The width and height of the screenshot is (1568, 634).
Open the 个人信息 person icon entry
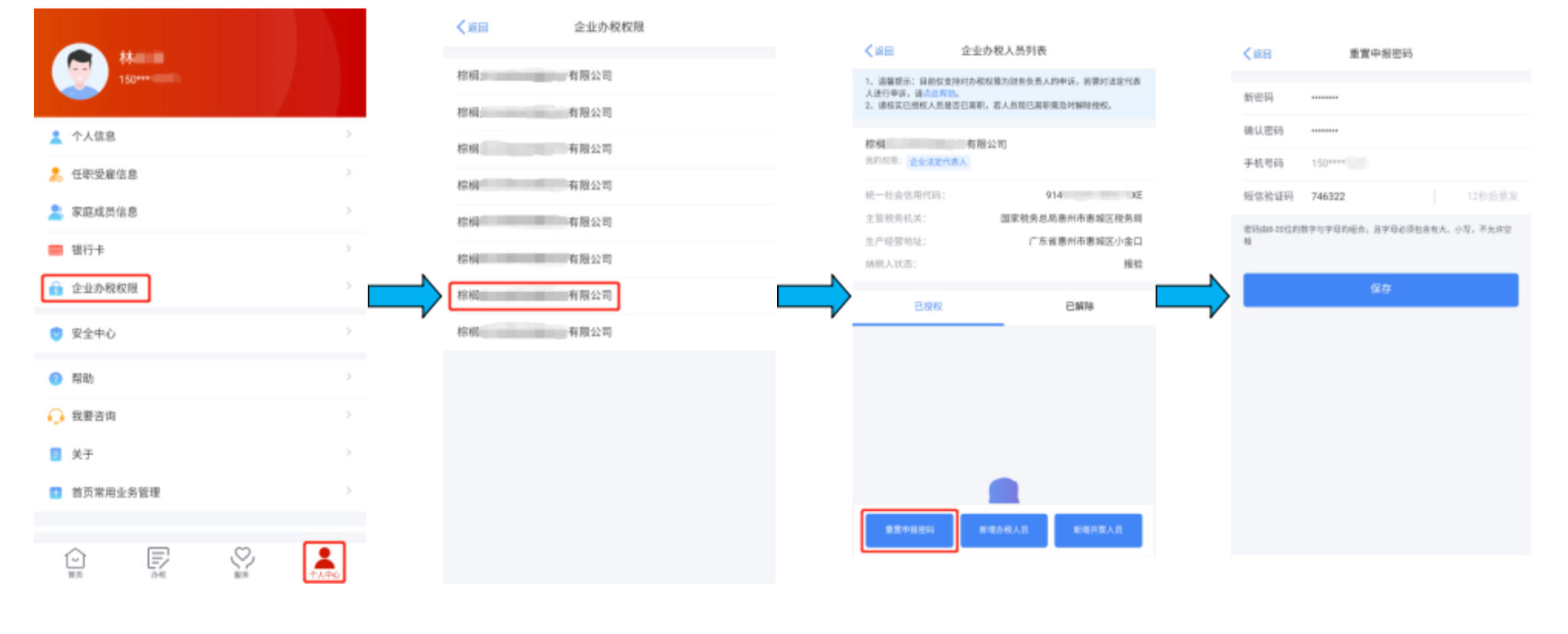click(55, 136)
